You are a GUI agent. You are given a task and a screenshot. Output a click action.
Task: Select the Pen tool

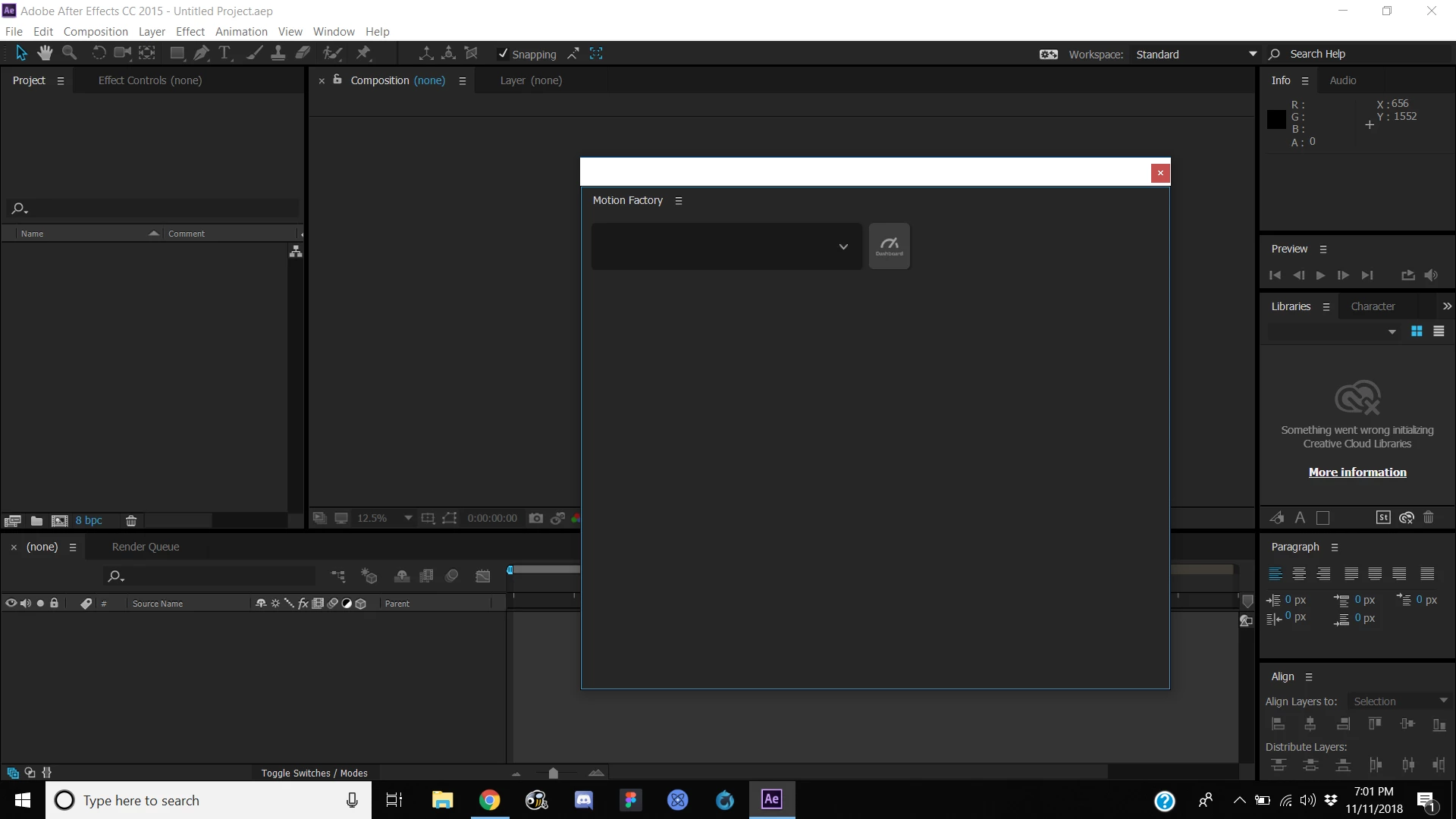pos(201,53)
